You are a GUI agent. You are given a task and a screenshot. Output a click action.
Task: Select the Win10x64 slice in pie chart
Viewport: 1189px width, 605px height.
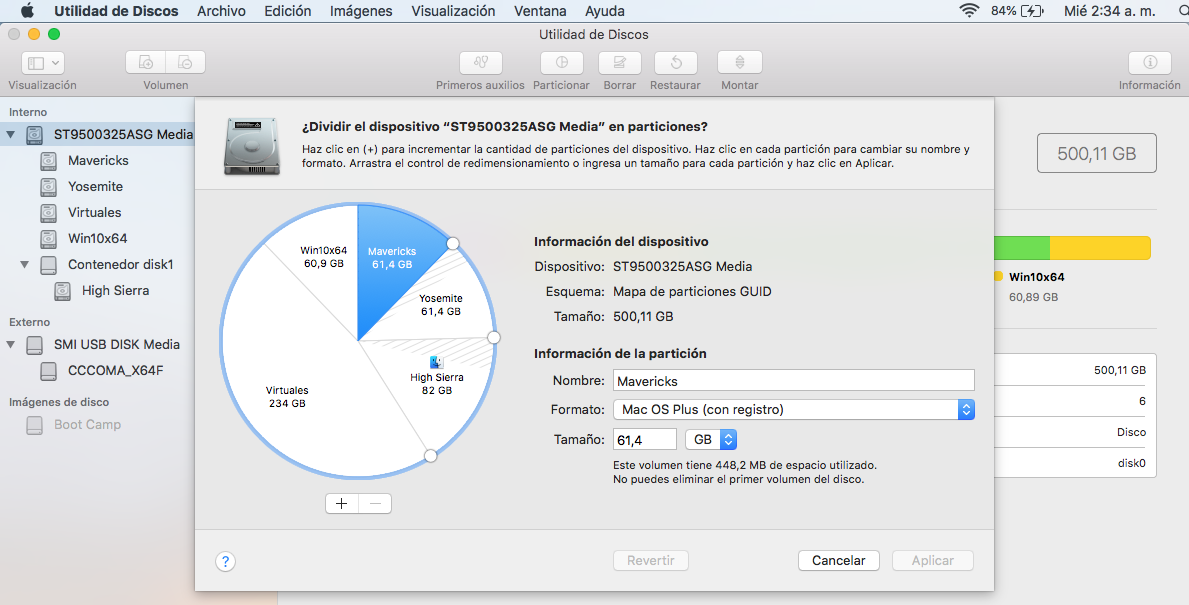[x=322, y=258]
